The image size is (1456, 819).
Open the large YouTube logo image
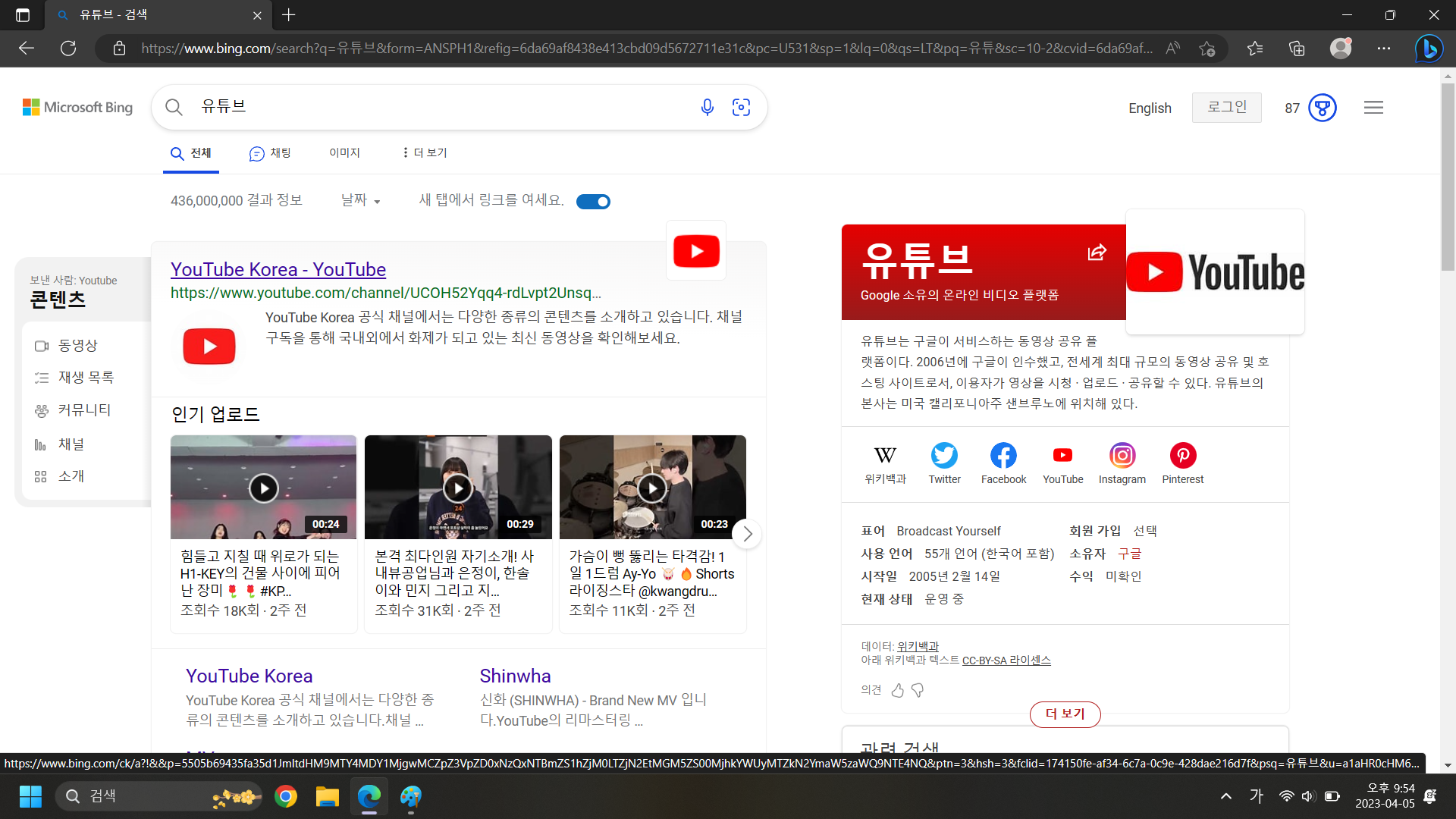1215,272
